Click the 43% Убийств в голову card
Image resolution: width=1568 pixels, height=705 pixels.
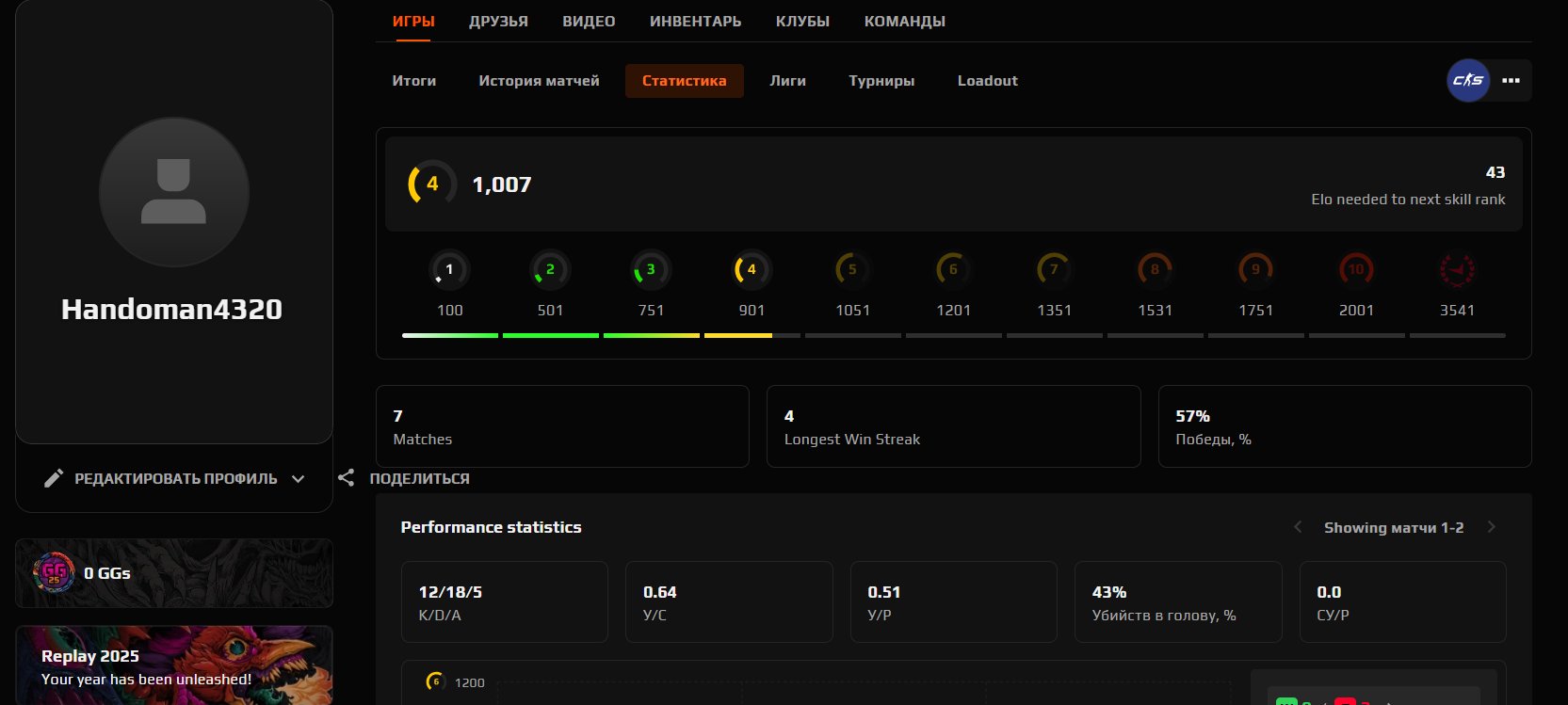point(1178,602)
